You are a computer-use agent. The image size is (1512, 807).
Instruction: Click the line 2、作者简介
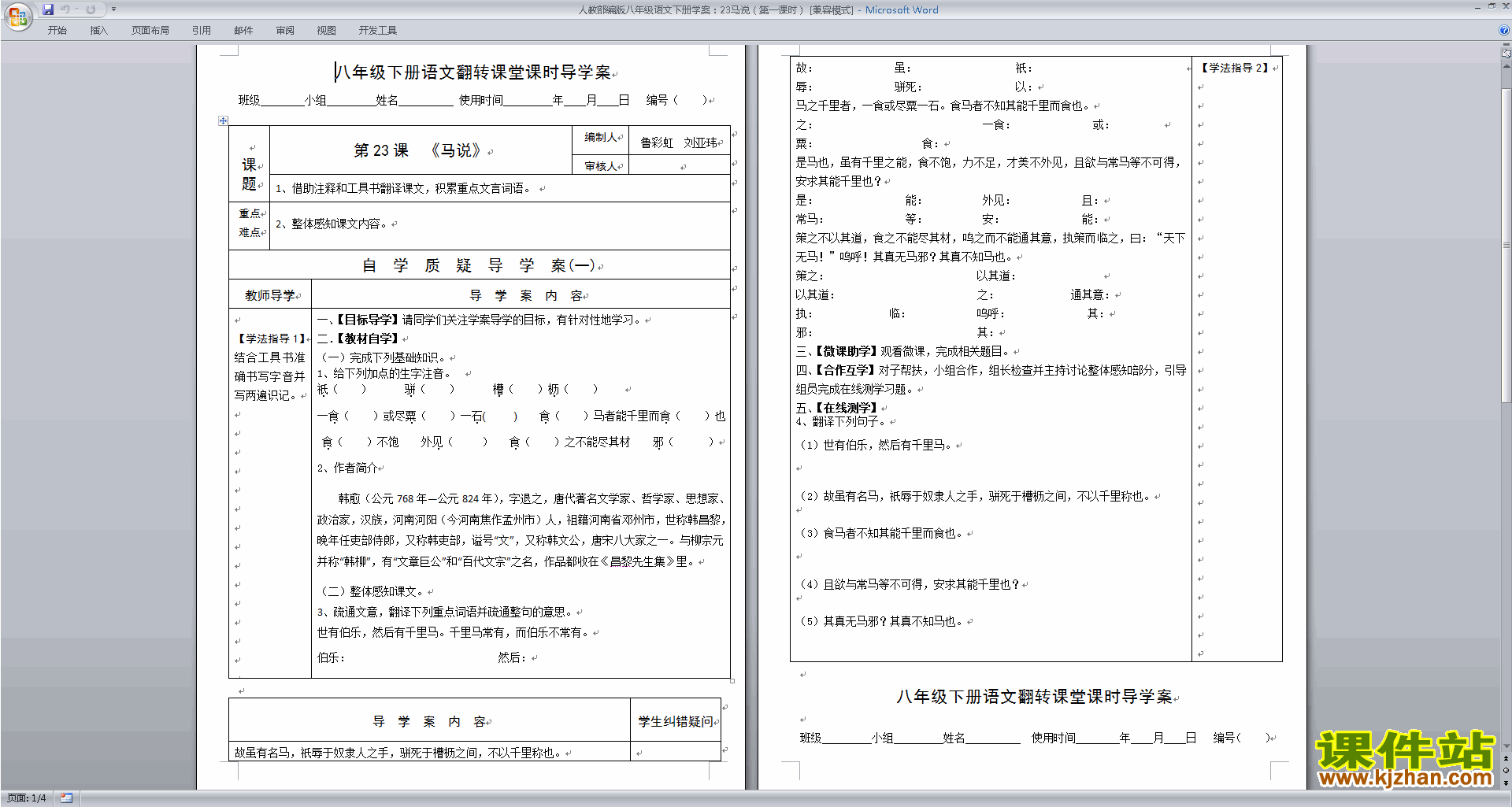tap(347, 468)
